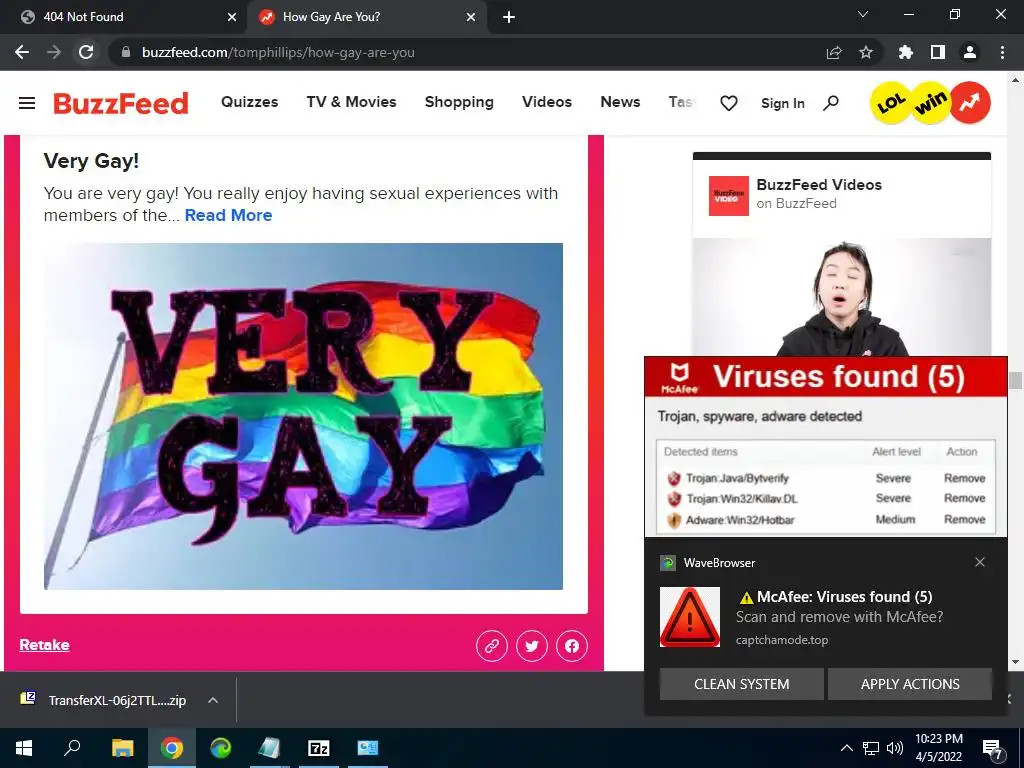Screen dimensions: 1024x768
Task: Open the Videos section
Action: (x=547, y=102)
